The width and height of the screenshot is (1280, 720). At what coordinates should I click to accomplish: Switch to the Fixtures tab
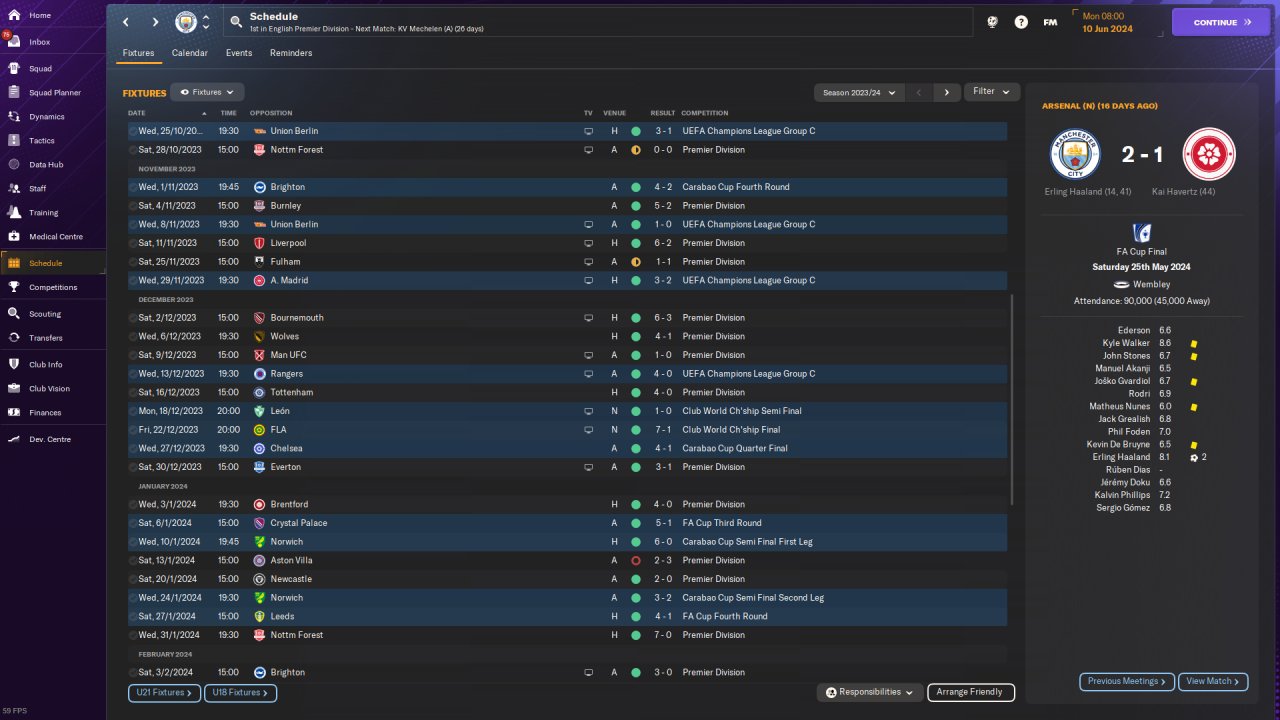pos(138,53)
